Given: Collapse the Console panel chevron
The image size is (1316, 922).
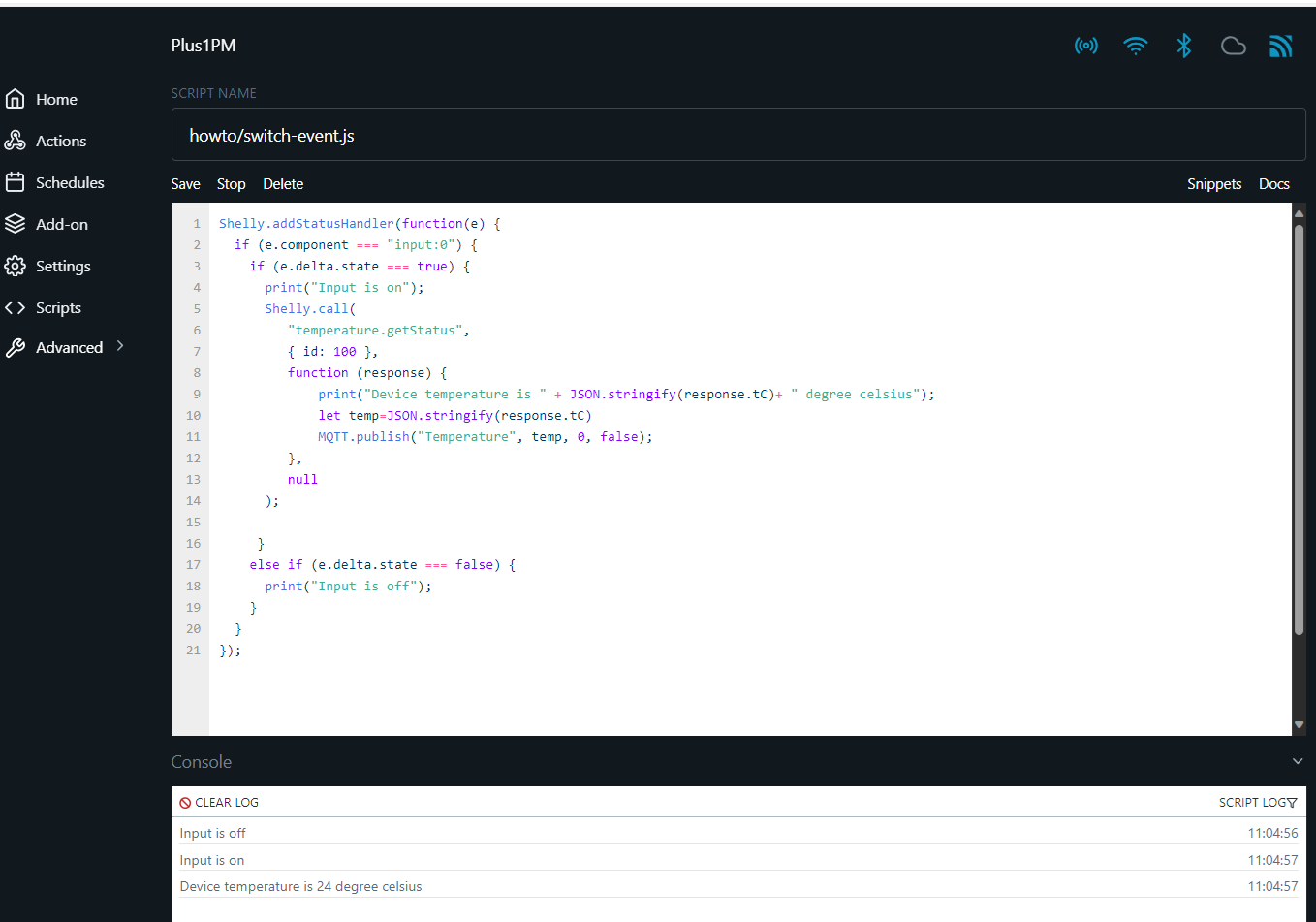Looking at the screenshot, I should [1298, 761].
